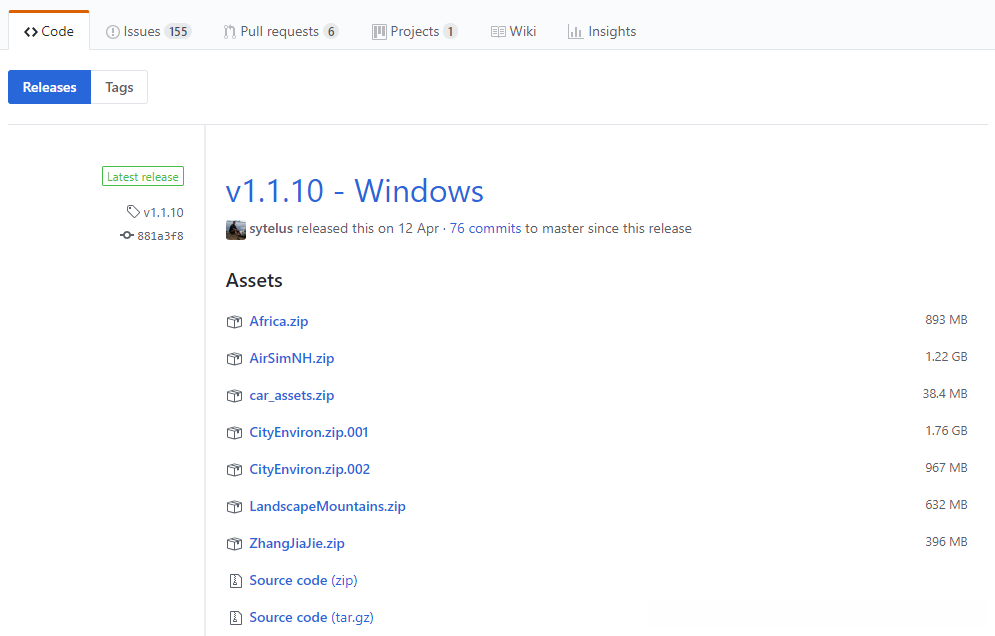The height and width of the screenshot is (636, 995).
Task: Click the sytelus avatar image
Action: (x=236, y=229)
